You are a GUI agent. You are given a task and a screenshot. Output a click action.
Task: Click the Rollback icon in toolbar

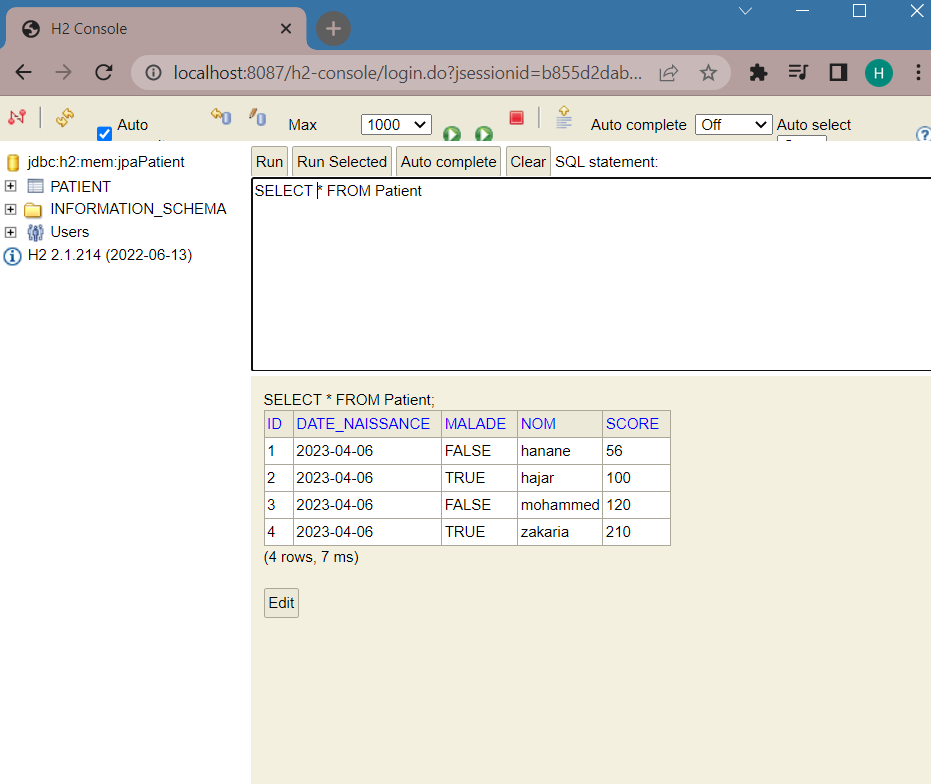(221, 116)
